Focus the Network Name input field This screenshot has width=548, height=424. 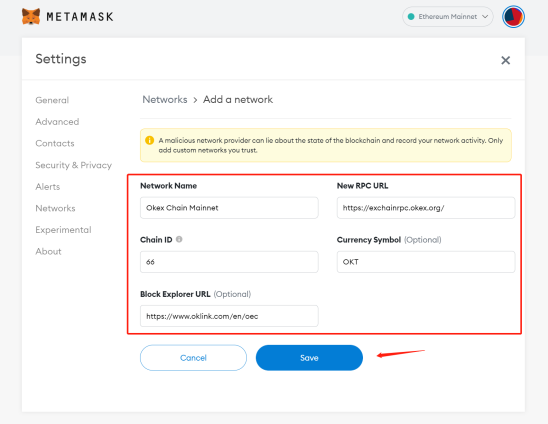[229, 208]
